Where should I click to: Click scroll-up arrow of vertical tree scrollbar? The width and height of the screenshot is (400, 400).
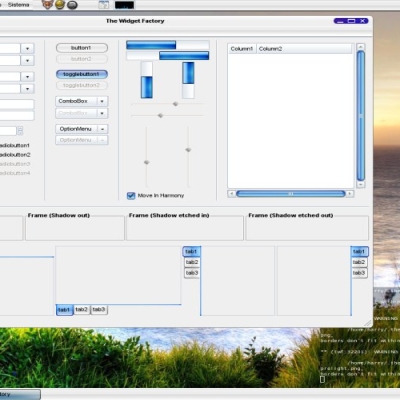(x=360, y=47)
